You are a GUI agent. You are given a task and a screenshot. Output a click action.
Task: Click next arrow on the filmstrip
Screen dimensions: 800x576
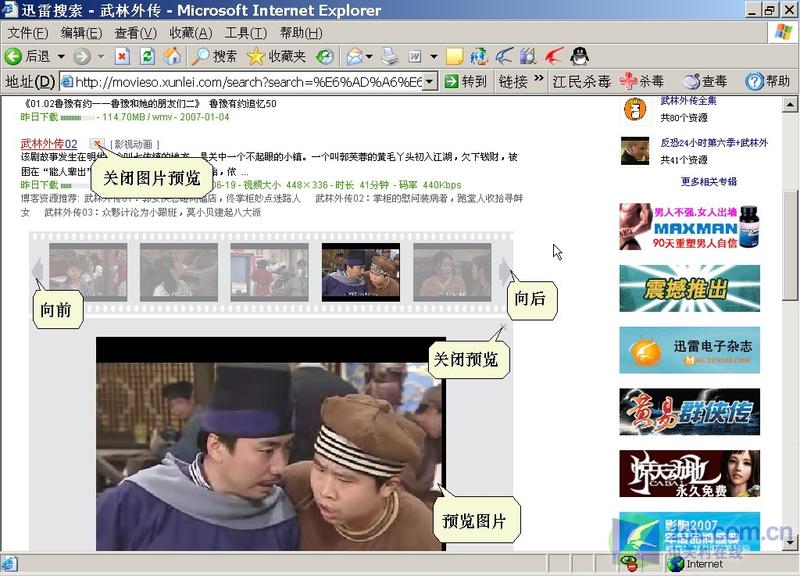[504, 269]
